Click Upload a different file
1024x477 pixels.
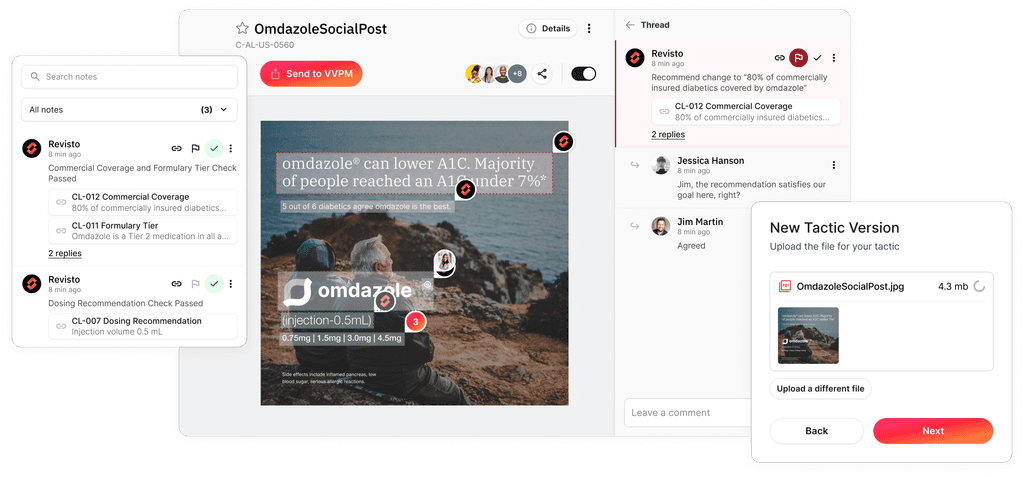(820, 389)
